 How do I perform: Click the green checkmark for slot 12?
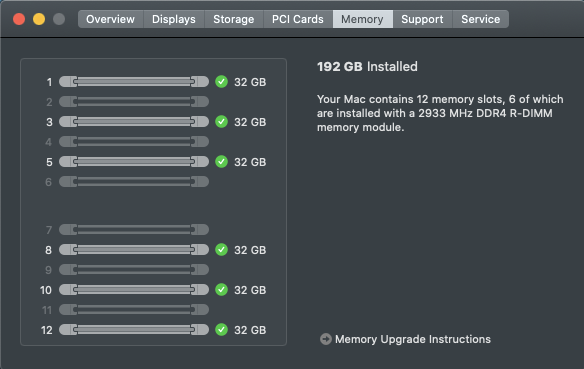(x=222, y=330)
